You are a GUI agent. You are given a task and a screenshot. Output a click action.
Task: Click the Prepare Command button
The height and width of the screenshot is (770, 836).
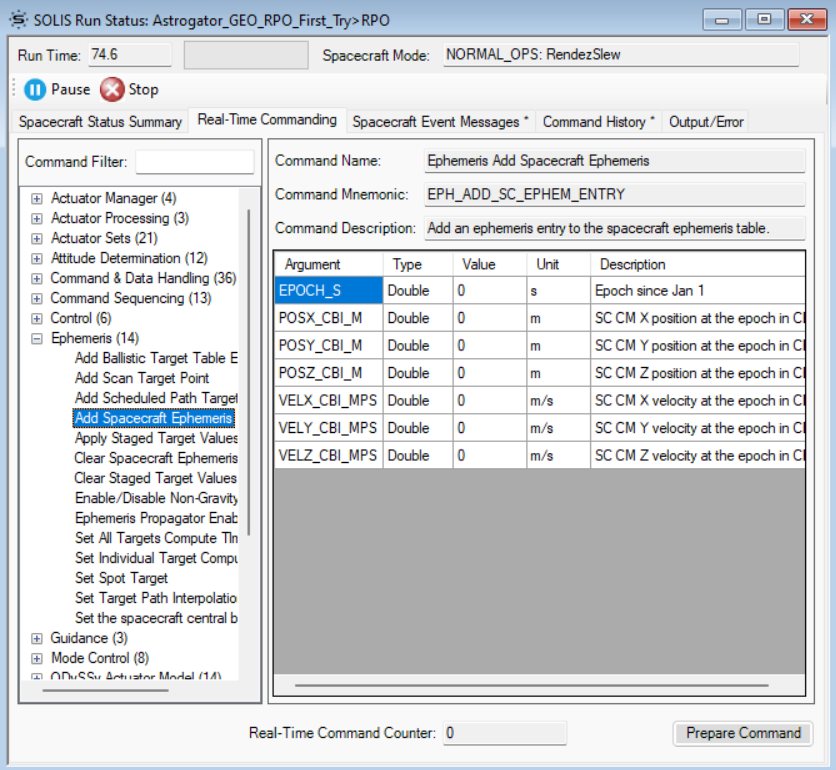point(743,733)
